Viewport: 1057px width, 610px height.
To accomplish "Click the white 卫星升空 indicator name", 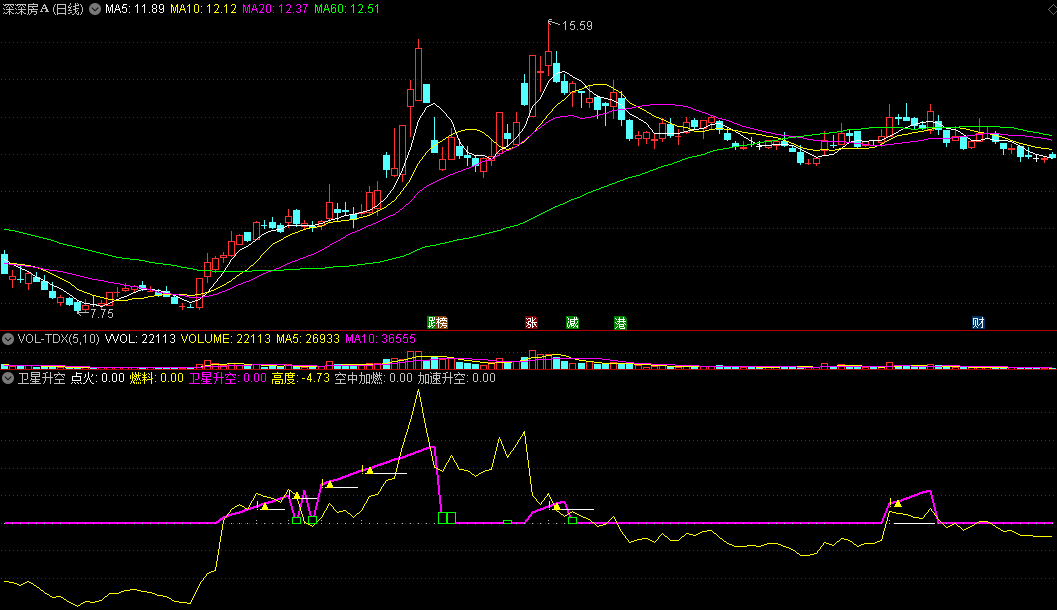I will pos(42,378).
